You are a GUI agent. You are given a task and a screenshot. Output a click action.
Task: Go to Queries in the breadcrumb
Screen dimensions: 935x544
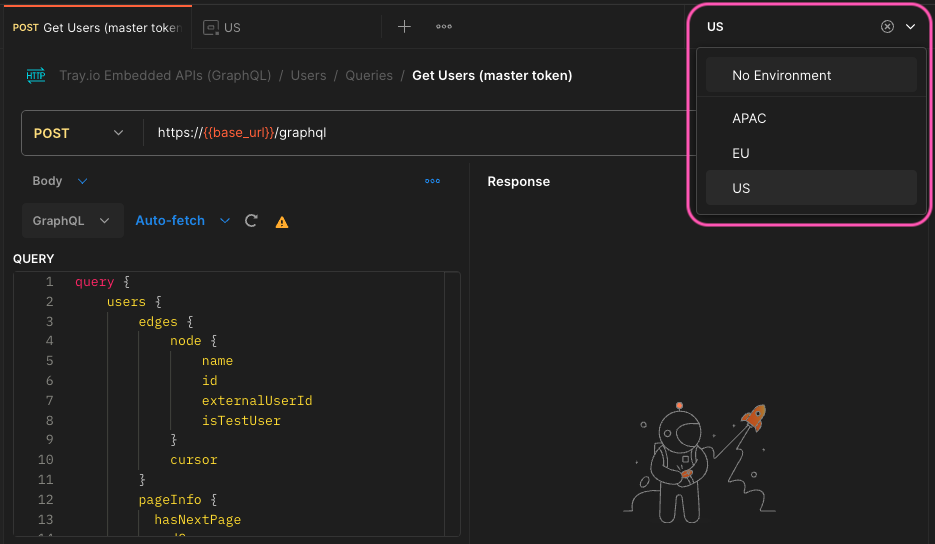[x=369, y=75]
